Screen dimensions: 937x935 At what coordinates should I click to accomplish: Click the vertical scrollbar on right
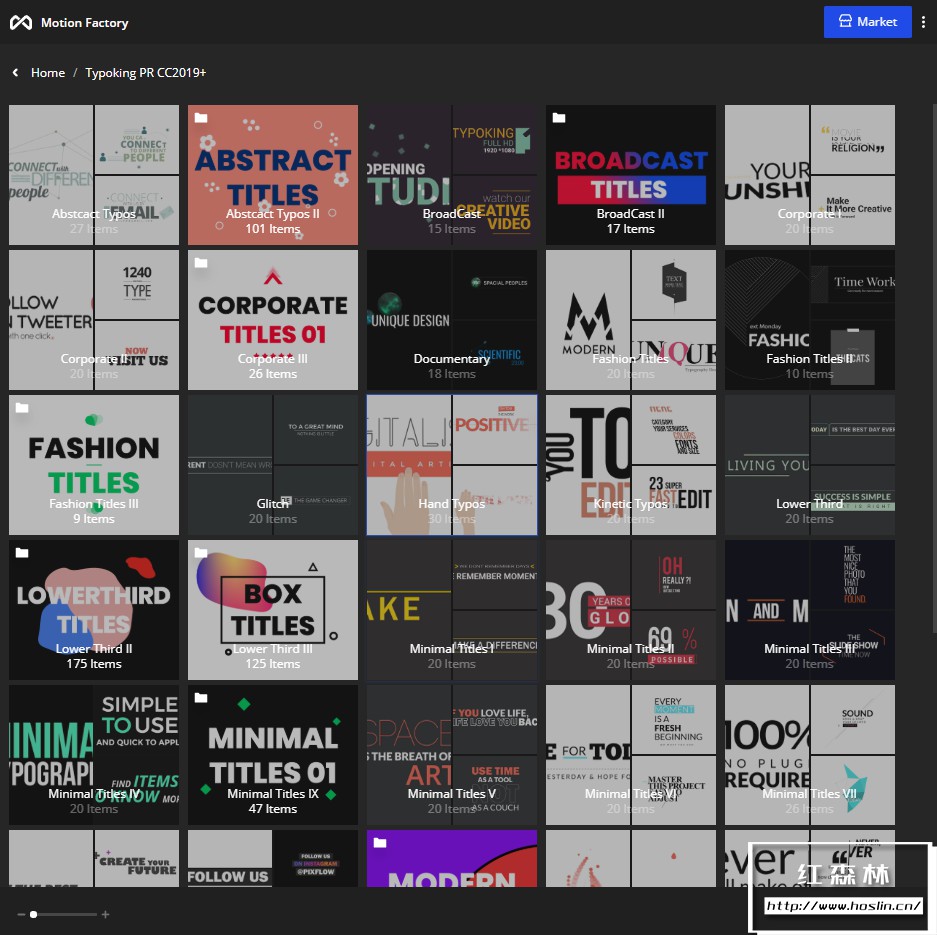[x=935, y=367]
